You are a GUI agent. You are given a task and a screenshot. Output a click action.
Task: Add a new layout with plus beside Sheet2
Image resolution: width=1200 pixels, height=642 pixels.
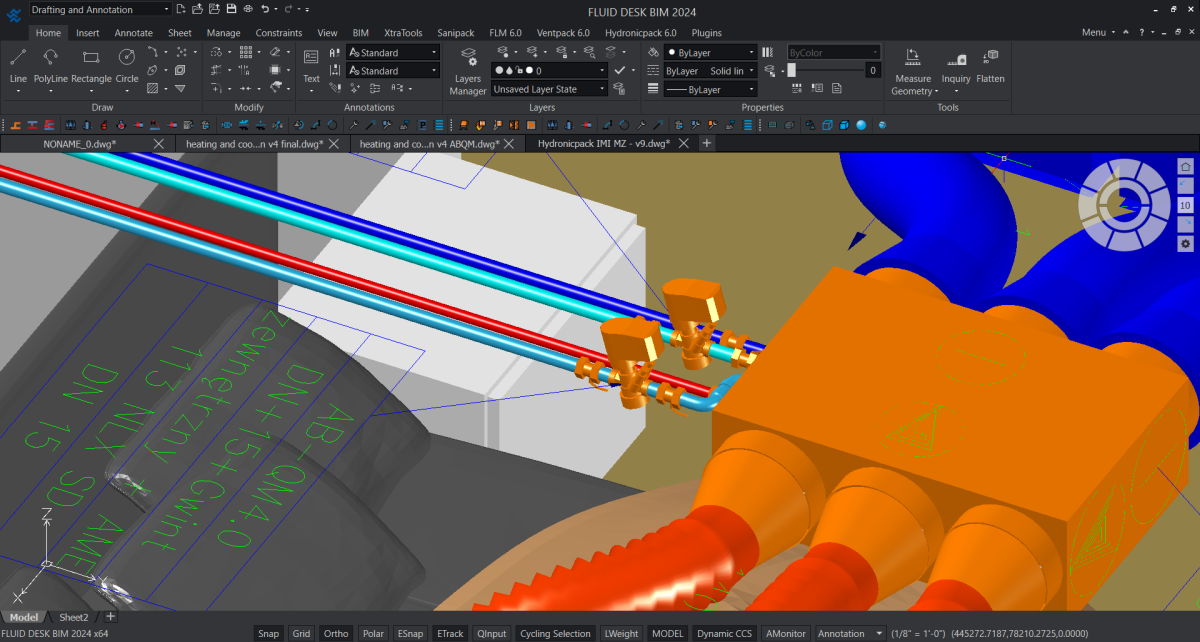coord(110,617)
